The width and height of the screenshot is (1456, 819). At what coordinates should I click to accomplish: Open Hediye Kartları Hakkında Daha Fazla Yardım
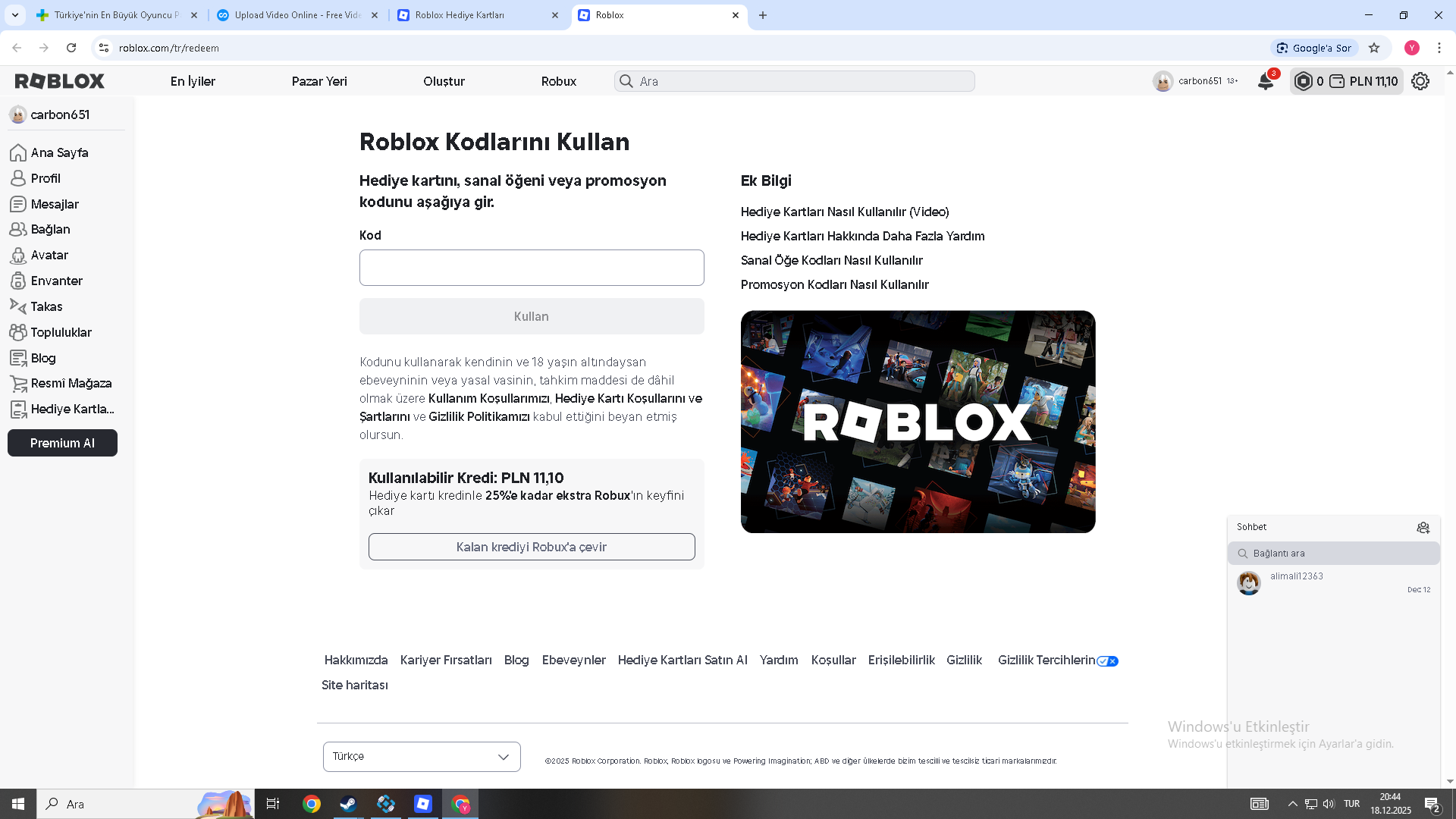(x=863, y=236)
